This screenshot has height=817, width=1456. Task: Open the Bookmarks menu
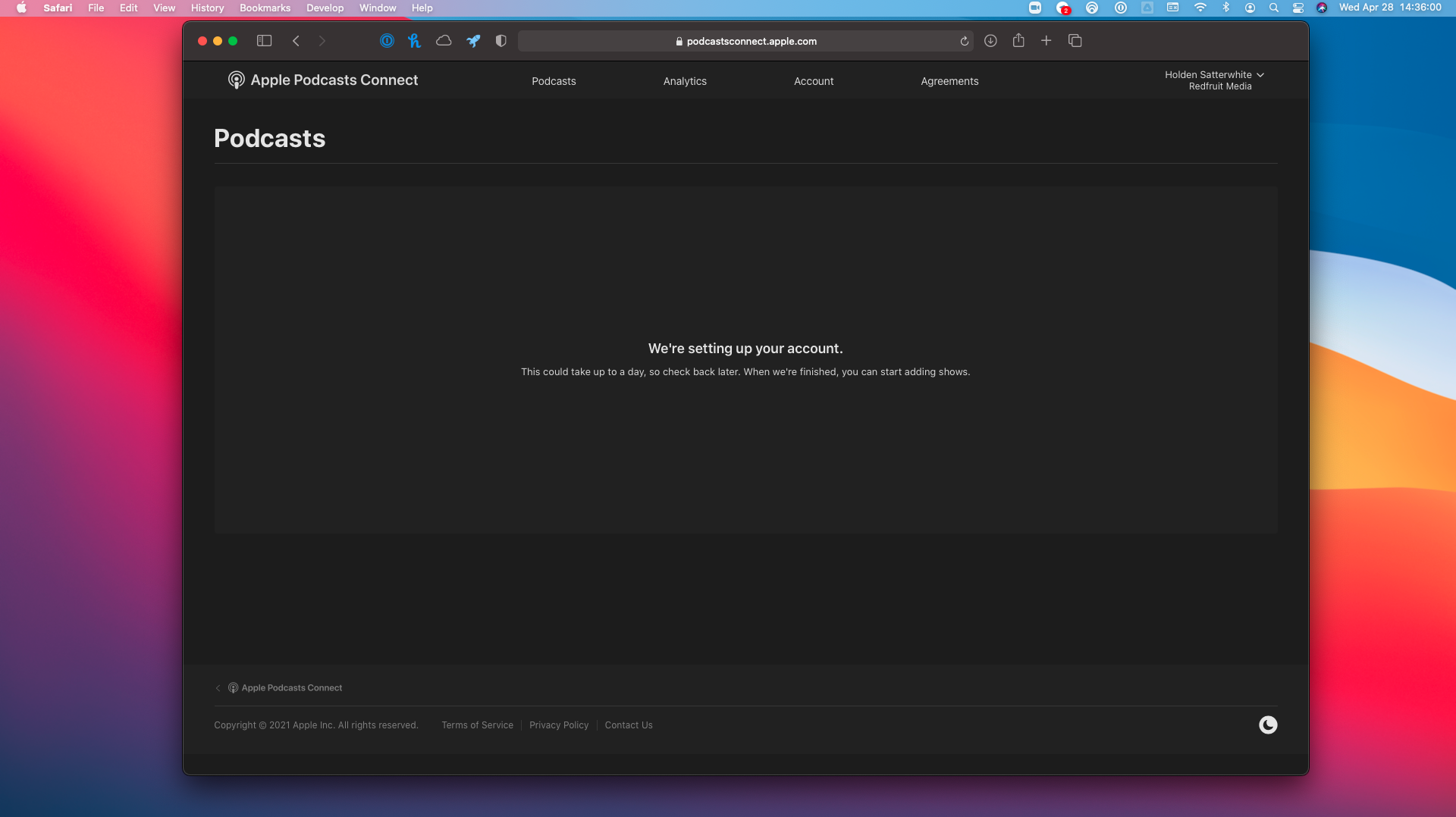(265, 8)
